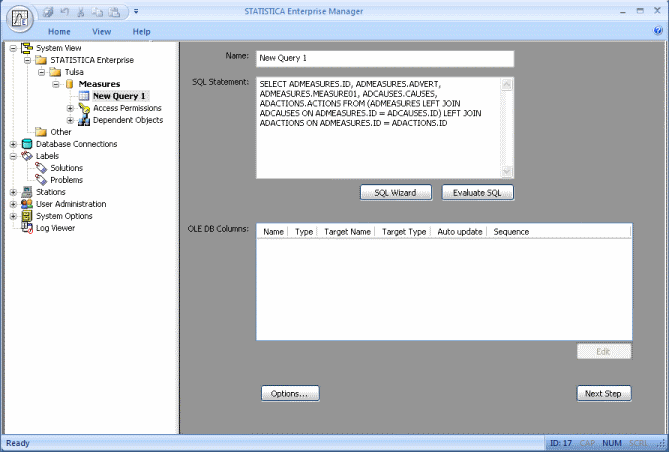Click the Paste clipboard icon
The height and width of the screenshot is (452, 669).
coord(114,12)
